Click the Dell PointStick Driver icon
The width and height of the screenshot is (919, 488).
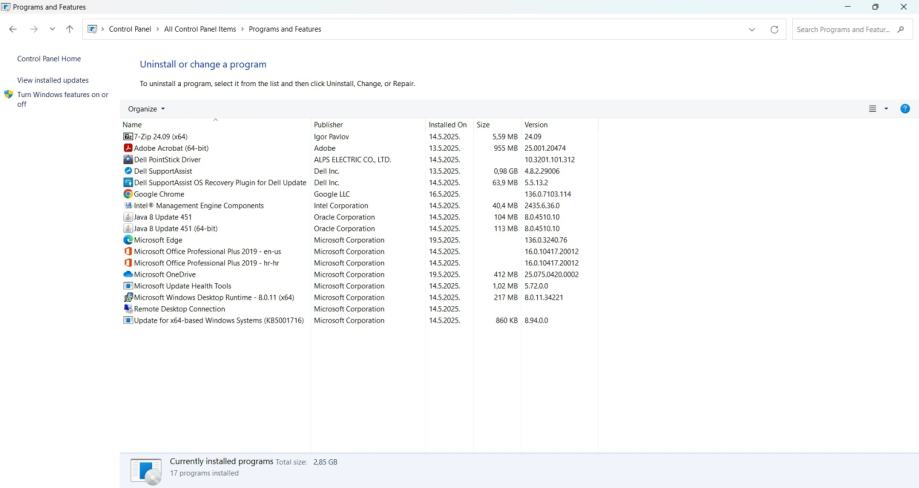pos(128,159)
